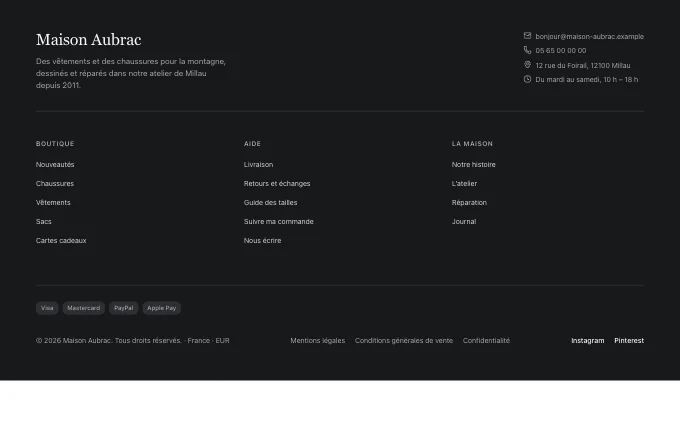Open the Journal link
The height and width of the screenshot is (425, 680).
(464, 222)
